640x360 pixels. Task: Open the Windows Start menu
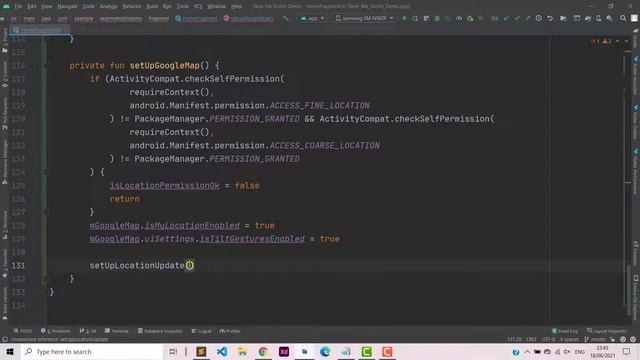coord(10,351)
